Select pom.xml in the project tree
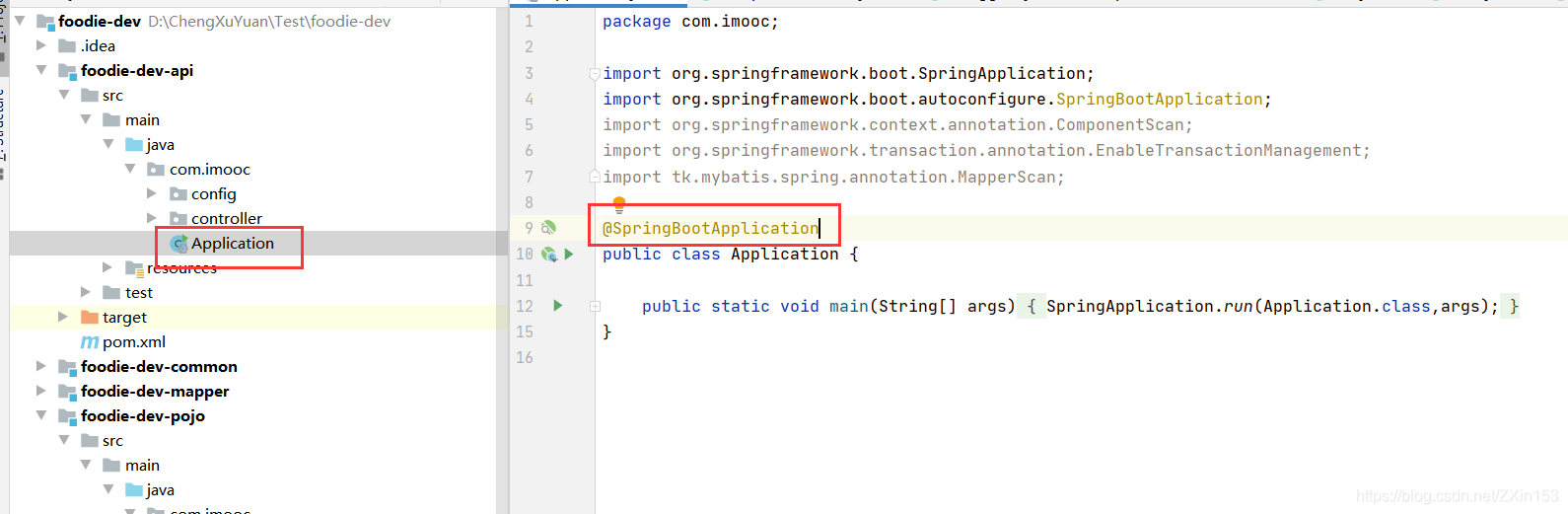This screenshot has height=514, width=1568. [x=134, y=342]
